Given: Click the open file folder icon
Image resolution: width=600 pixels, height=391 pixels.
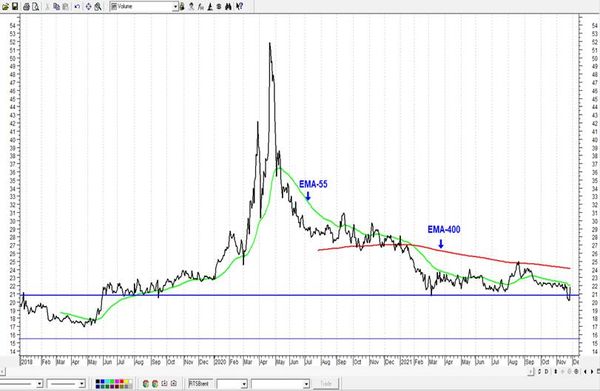Looking at the screenshot, I should tap(5, 6).
